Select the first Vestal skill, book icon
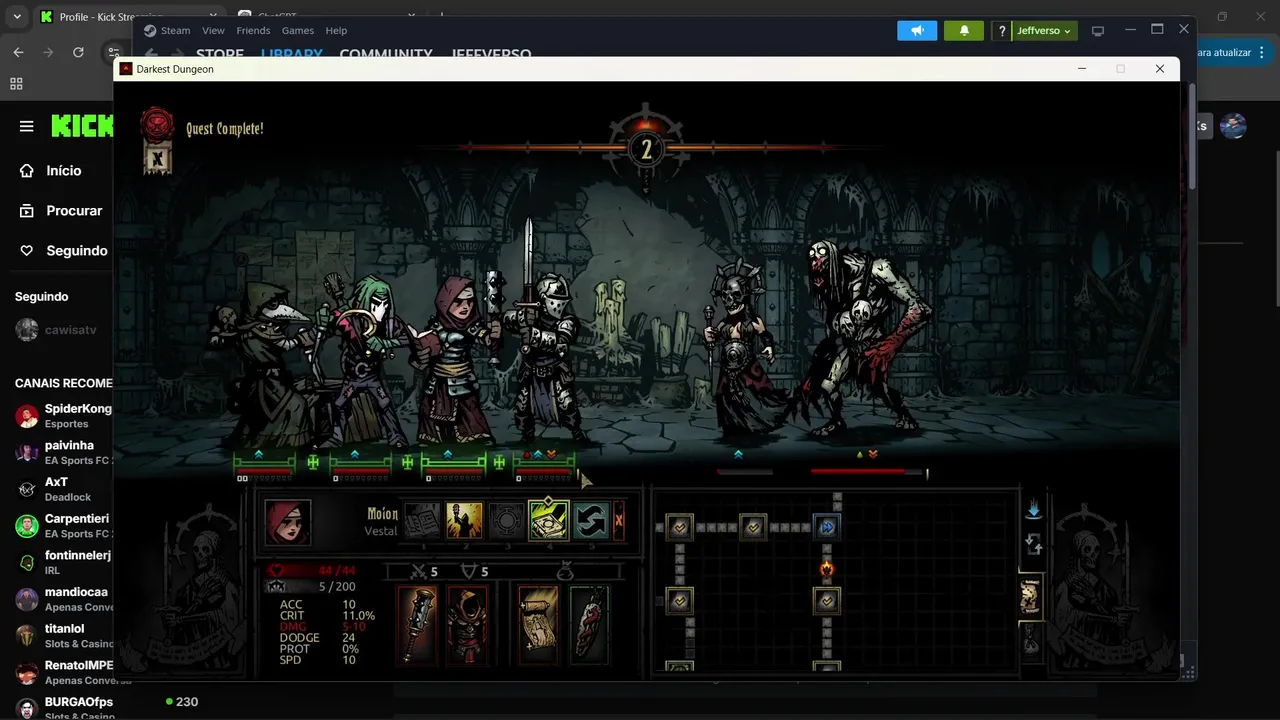The height and width of the screenshot is (720, 1280). tap(422, 521)
